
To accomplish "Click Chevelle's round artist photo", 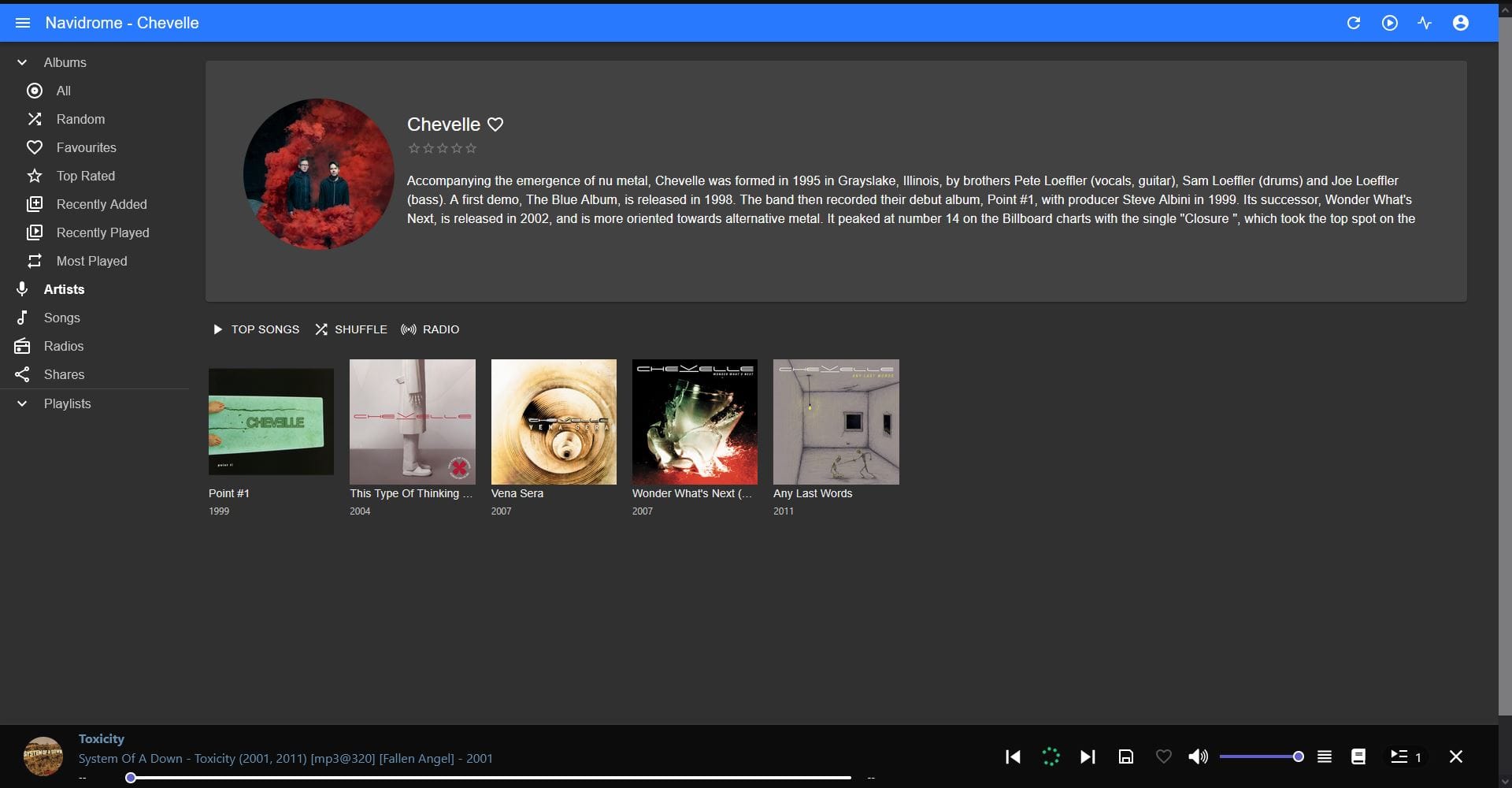I will coord(319,174).
